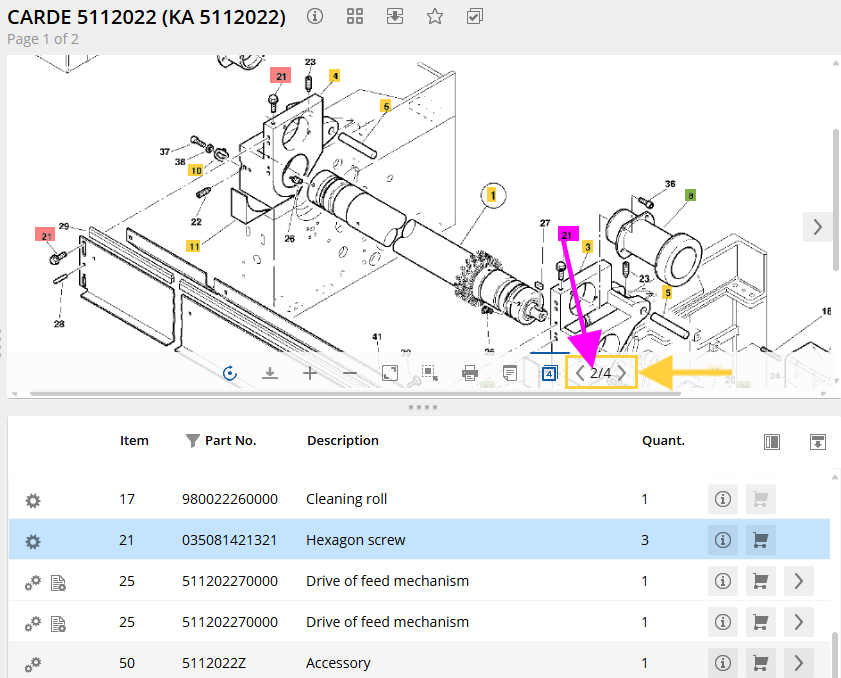Zoom in on the drawing with plus icon
This screenshot has width=841, height=678.
point(310,373)
